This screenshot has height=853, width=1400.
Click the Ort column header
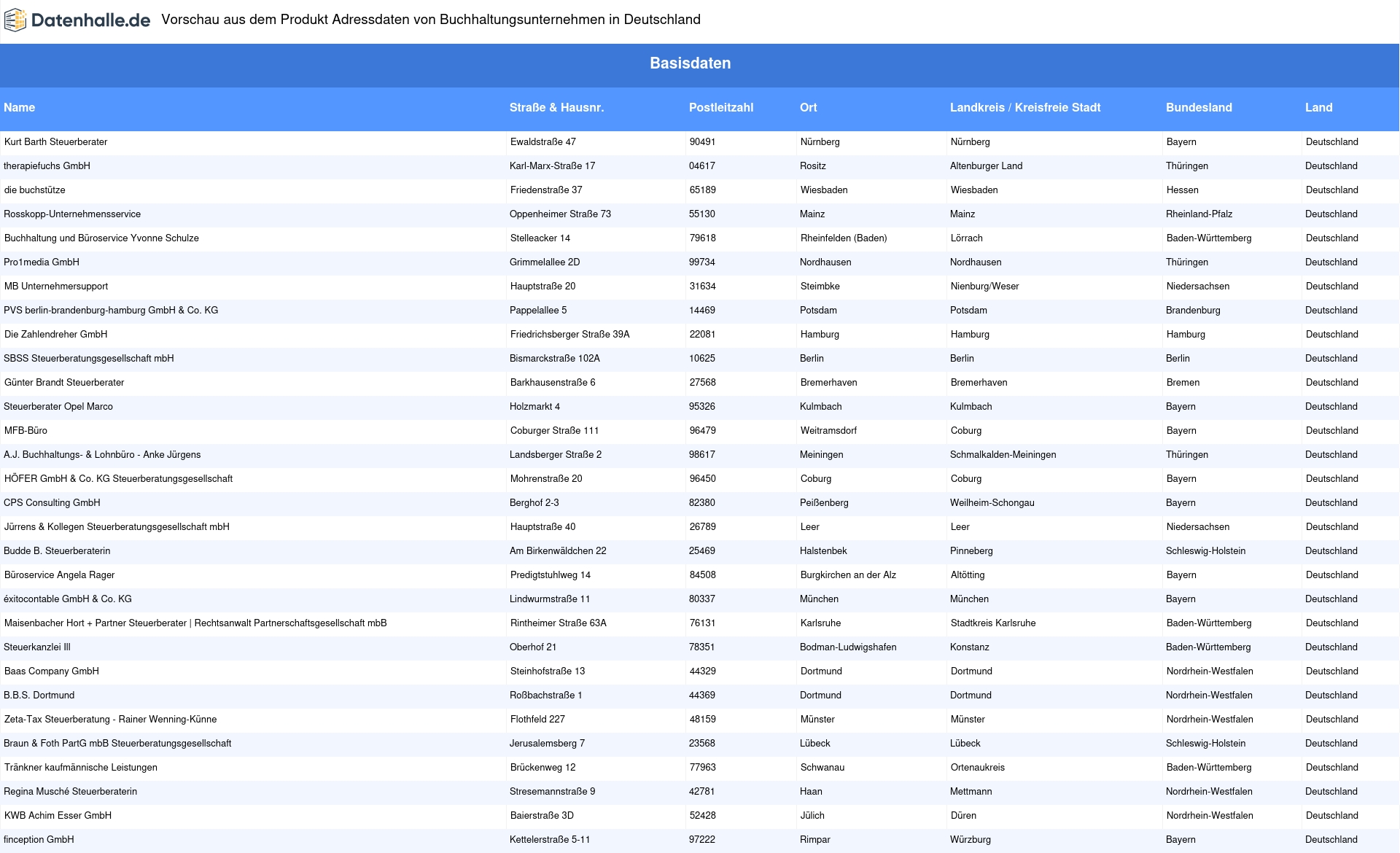[x=808, y=107]
